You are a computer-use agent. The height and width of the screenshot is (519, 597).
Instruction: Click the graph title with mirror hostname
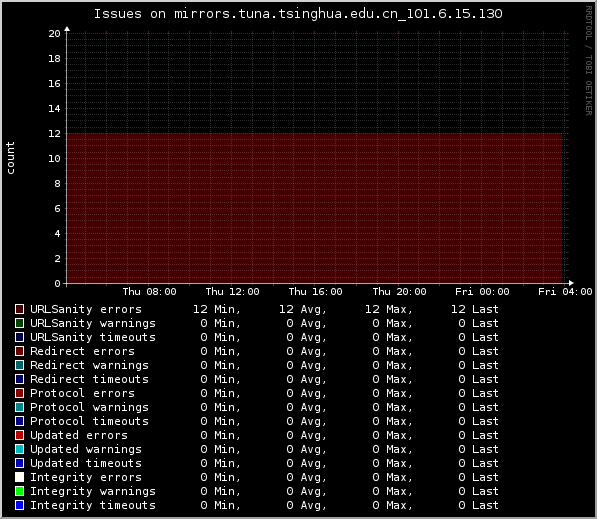pos(298,14)
